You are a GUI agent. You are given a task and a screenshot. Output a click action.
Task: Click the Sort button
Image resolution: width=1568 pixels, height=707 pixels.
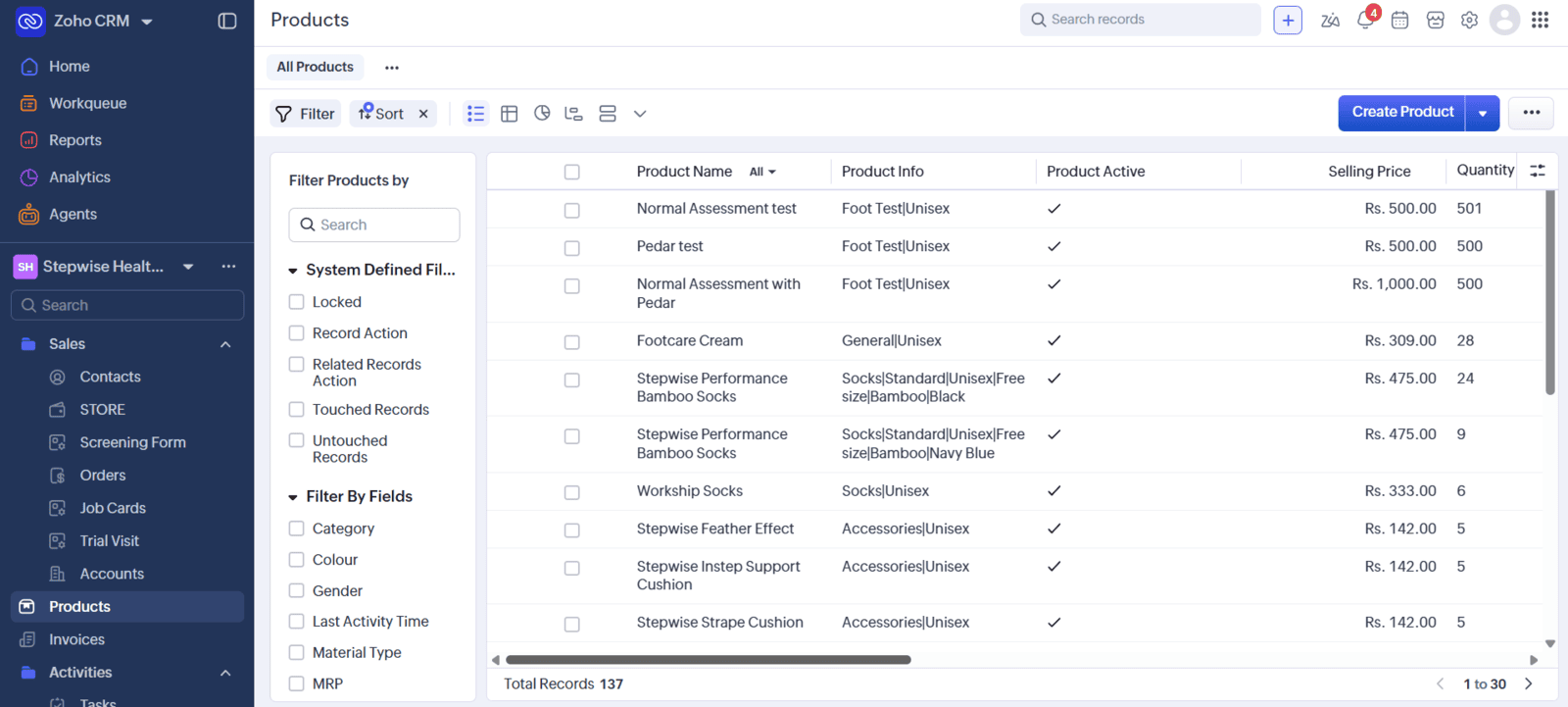[381, 114]
